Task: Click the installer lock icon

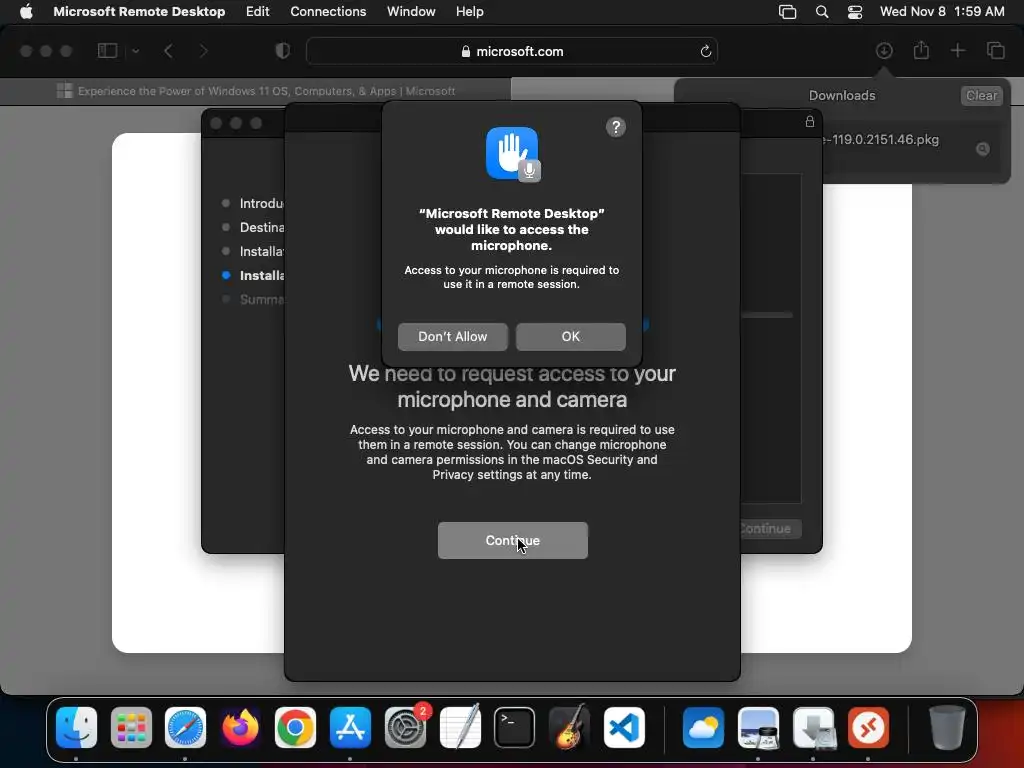Action: click(809, 121)
